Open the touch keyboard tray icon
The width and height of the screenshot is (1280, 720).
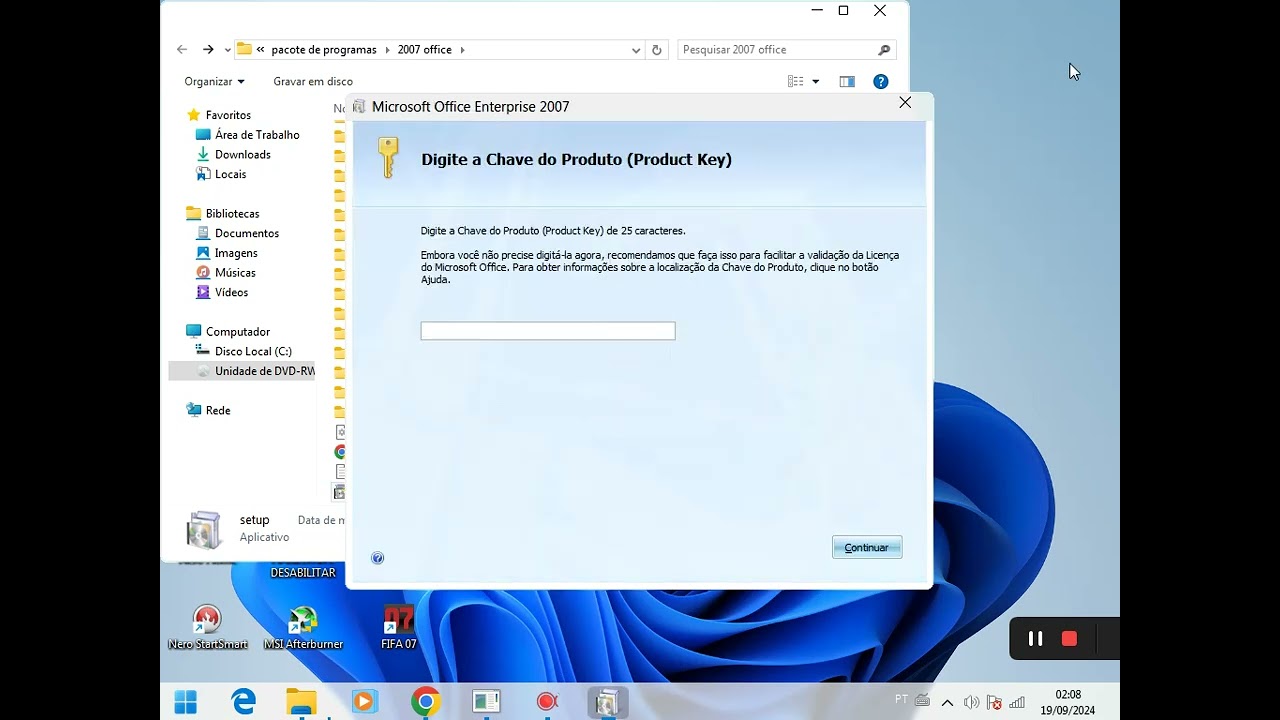[922, 700]
